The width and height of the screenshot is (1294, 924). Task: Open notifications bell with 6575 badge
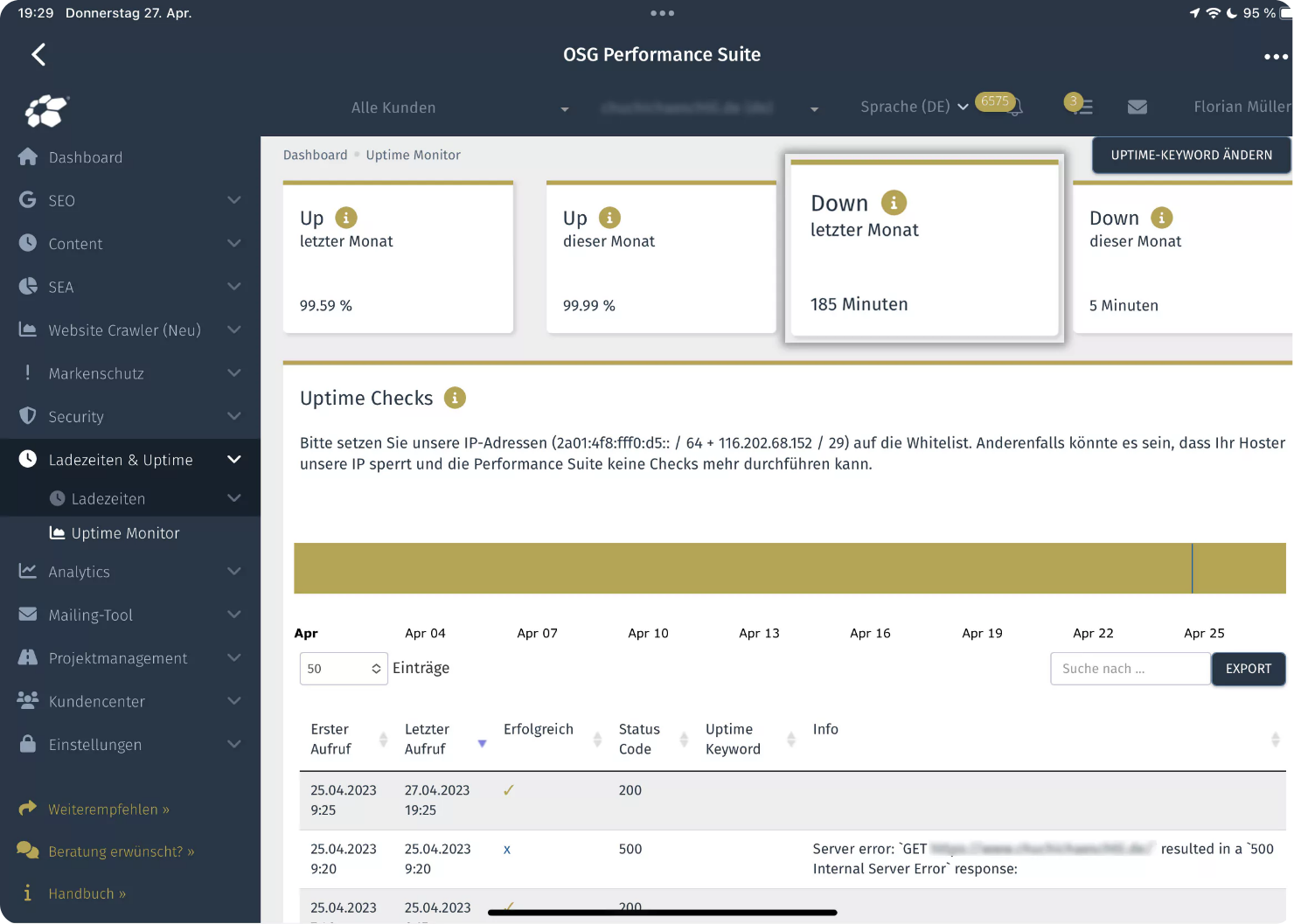1014,107
